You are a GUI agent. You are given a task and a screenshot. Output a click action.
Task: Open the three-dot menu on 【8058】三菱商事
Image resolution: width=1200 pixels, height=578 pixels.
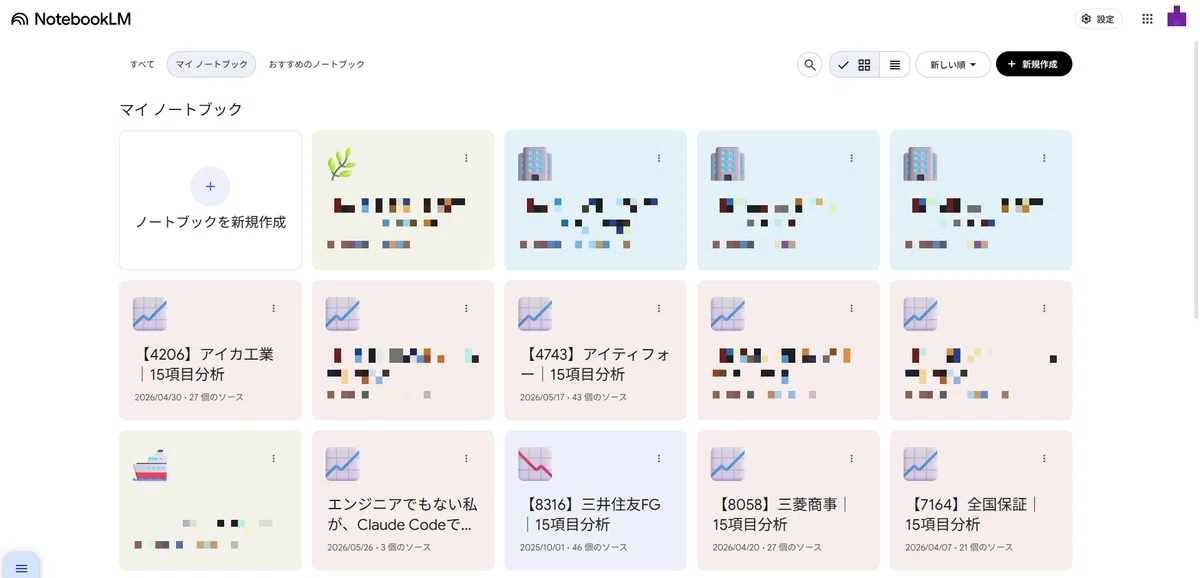(x=852, y=458)
